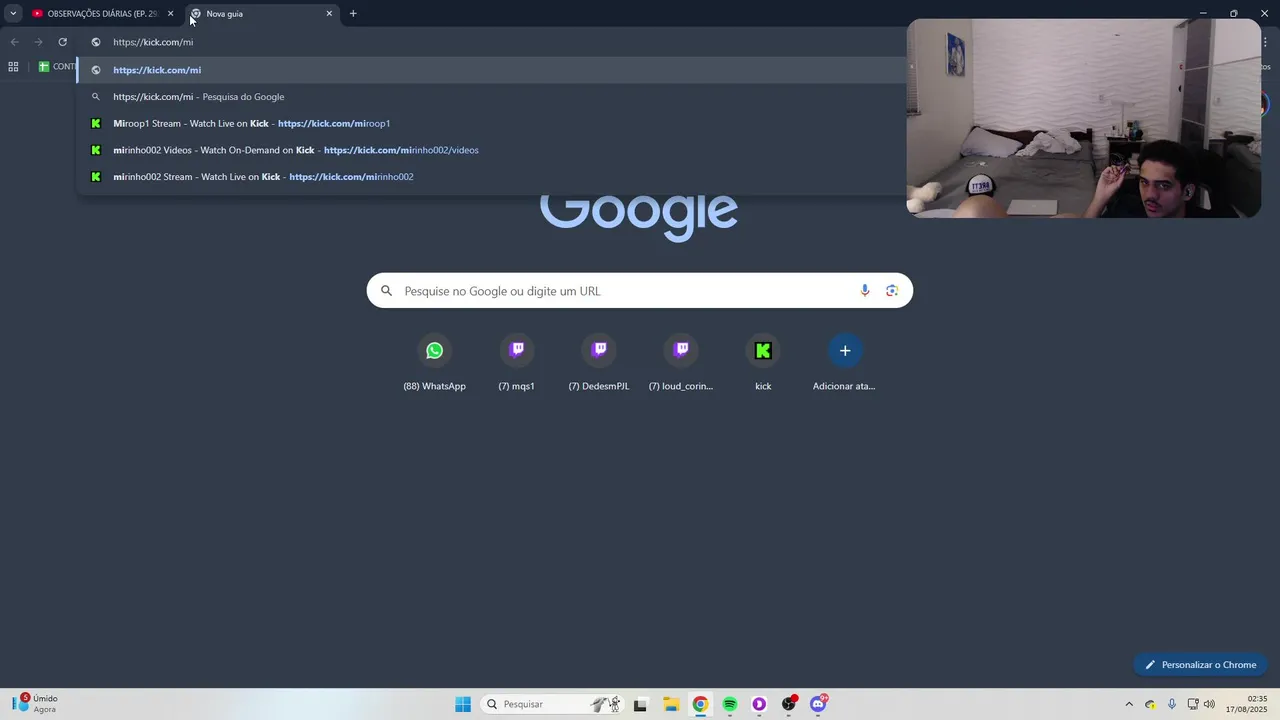Add a new shortcut with Adicionar atalho
The image size is (1280, 720).
coord(845,363)
